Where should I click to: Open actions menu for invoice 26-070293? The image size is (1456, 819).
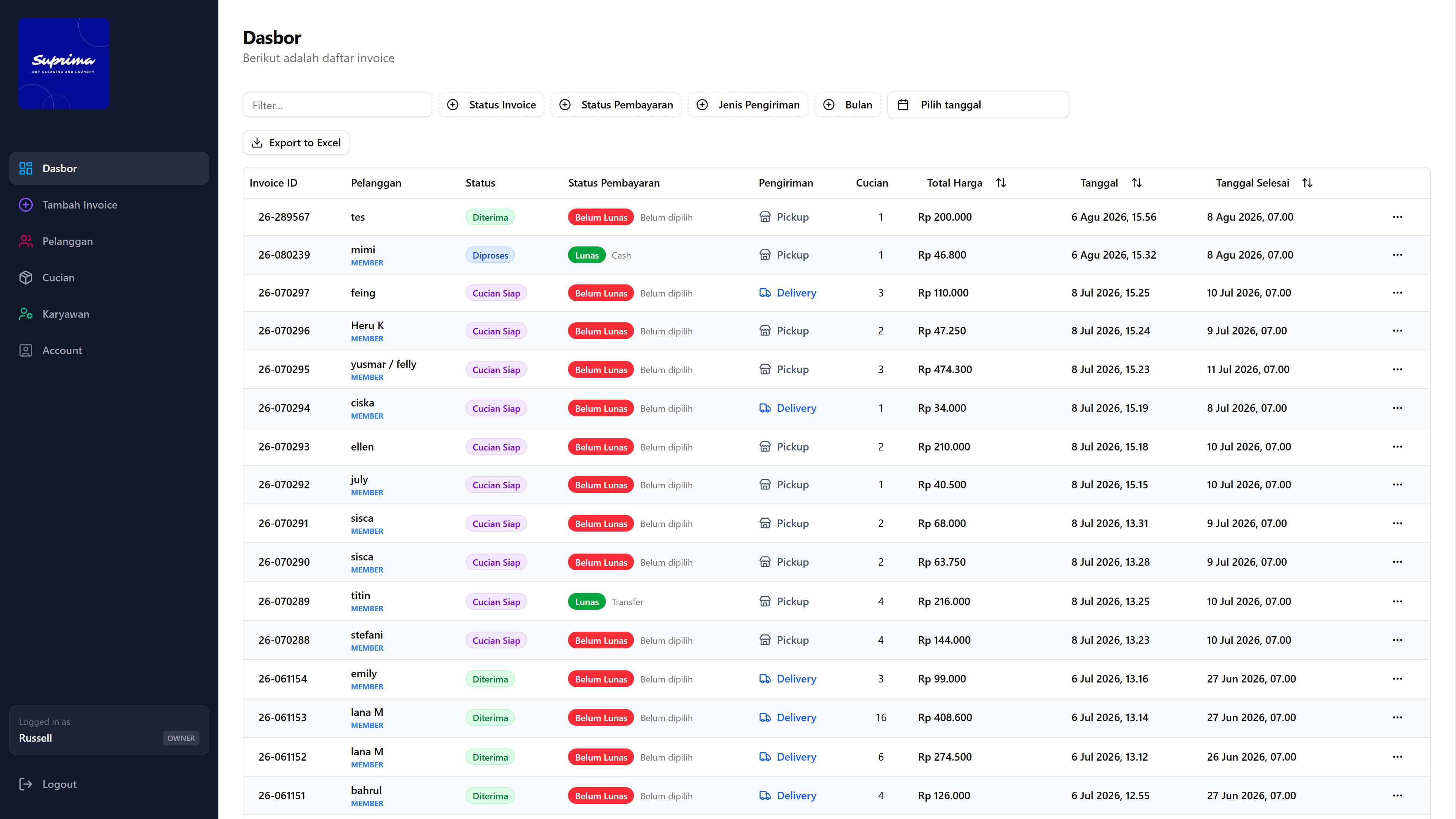pyautogui.click(x=1397, y=447)
